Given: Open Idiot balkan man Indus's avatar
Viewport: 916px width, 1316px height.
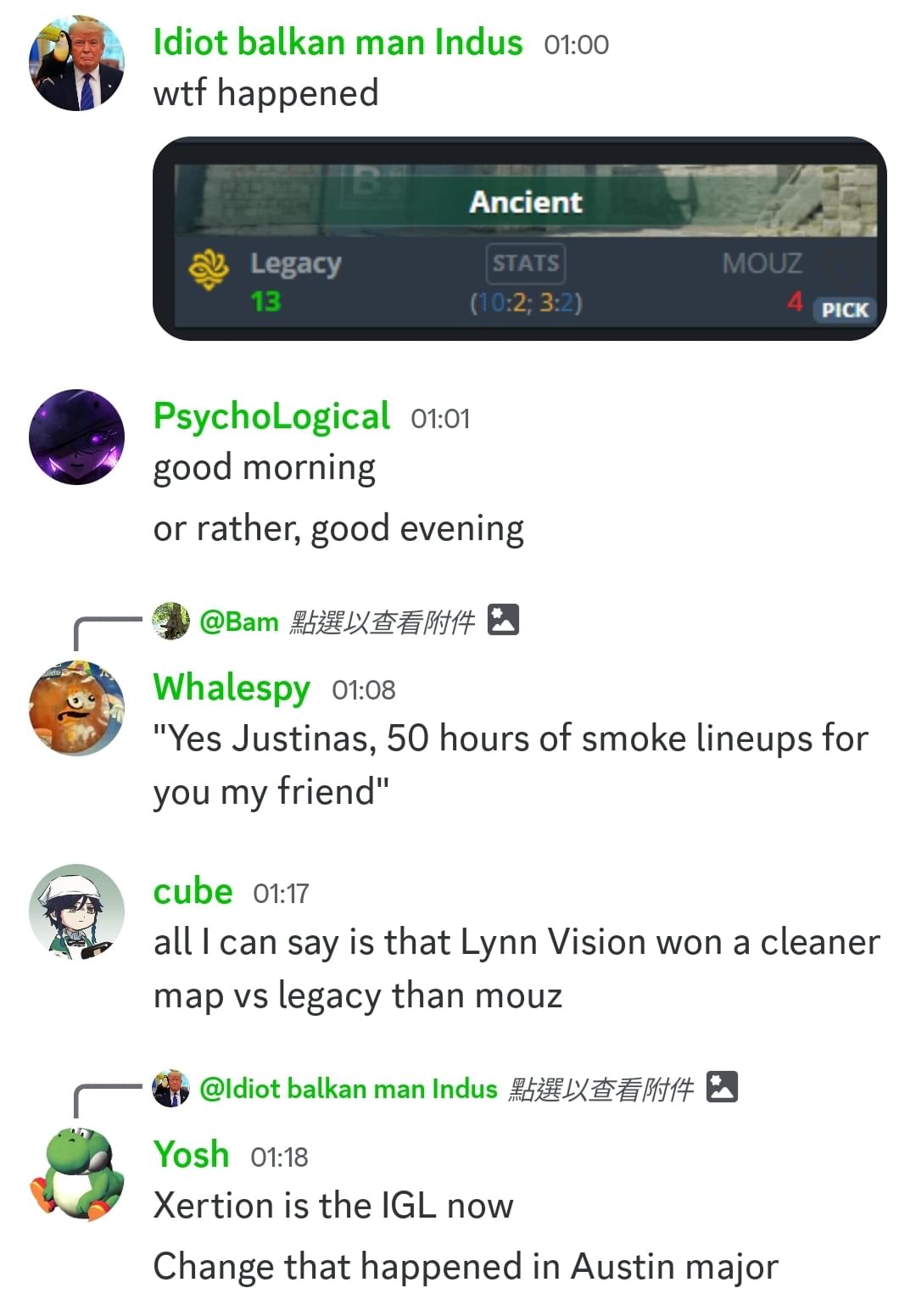Looking at the screenshot, I should pyautogui.click(x=76, y=63).
